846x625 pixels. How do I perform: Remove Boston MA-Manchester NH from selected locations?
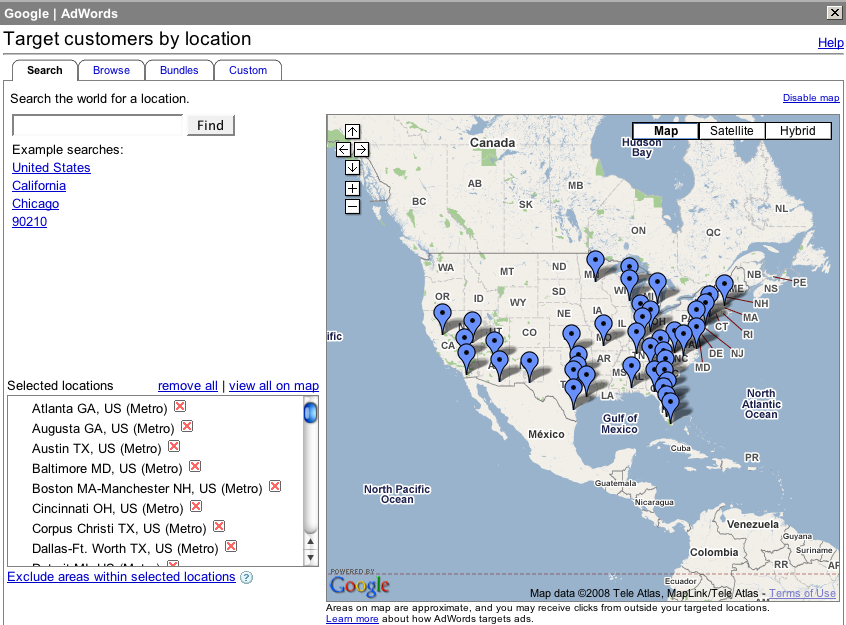pos(275,487)
